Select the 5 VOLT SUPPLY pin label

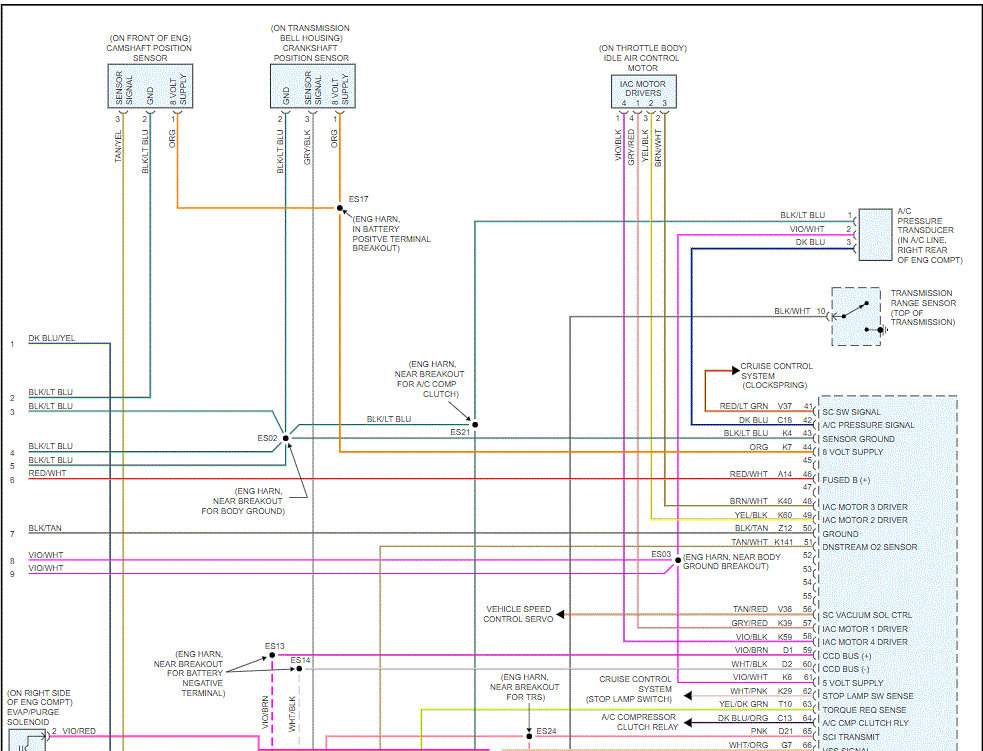tap(853, 683)
